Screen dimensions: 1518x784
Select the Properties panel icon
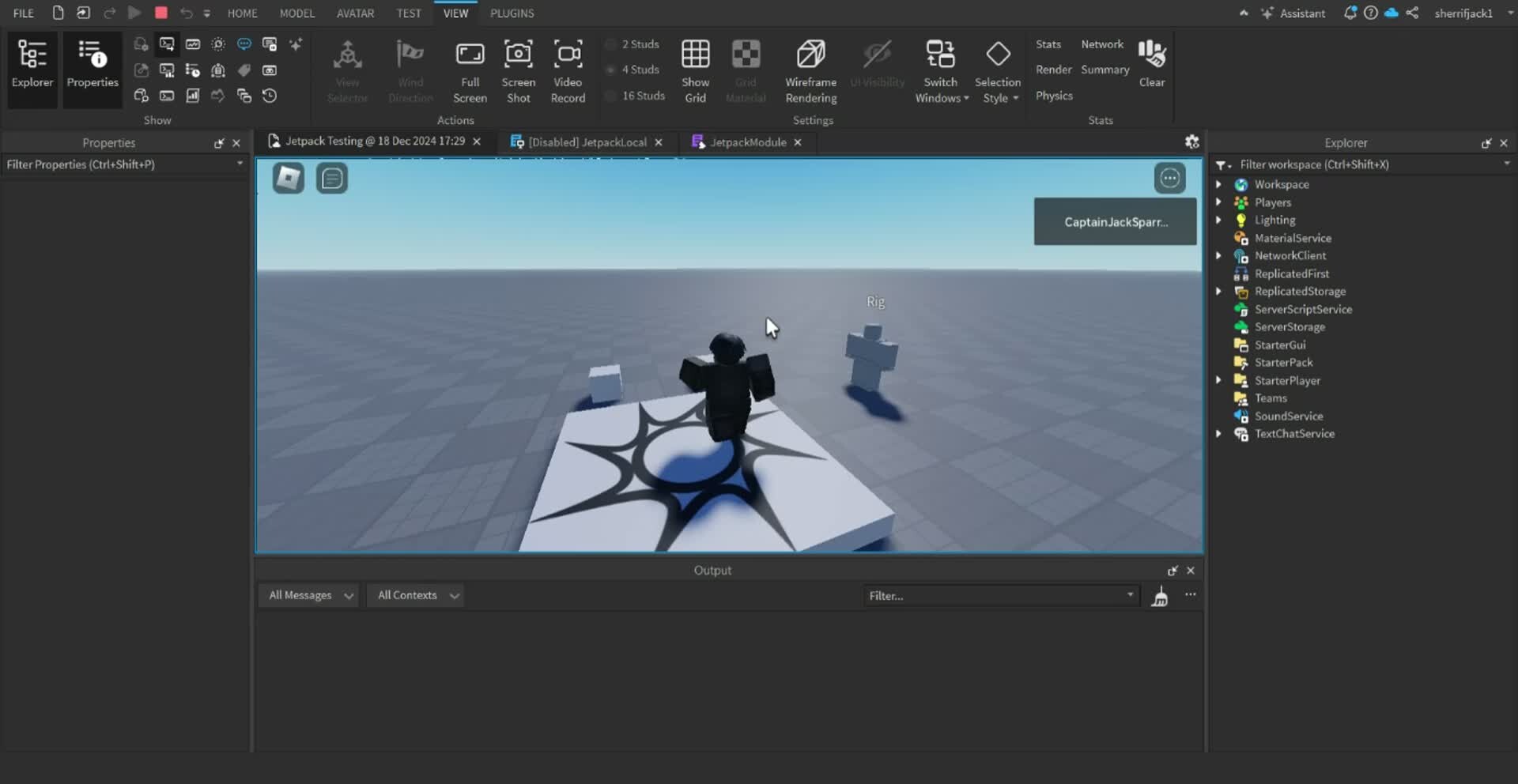[x=91, y=67]
